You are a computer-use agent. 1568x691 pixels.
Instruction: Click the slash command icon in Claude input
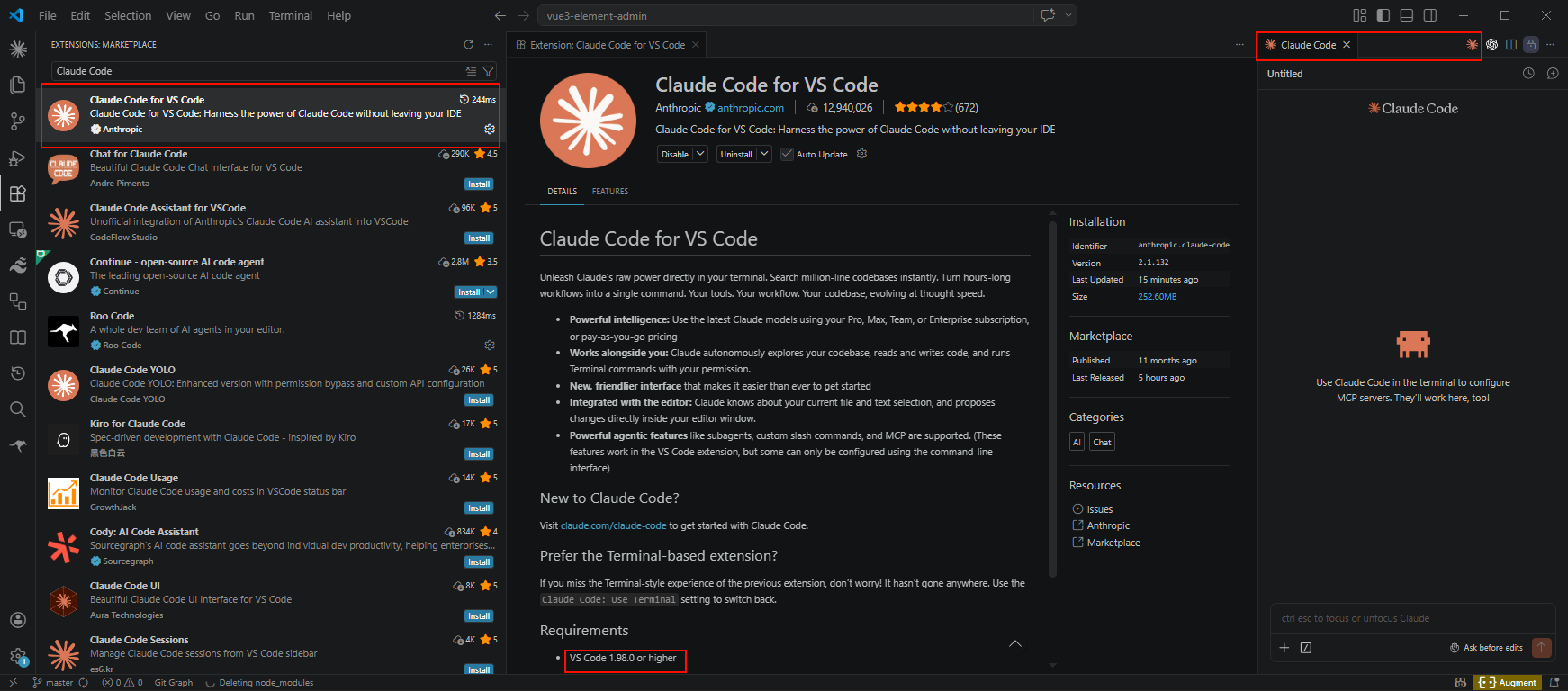(1306, 647)
